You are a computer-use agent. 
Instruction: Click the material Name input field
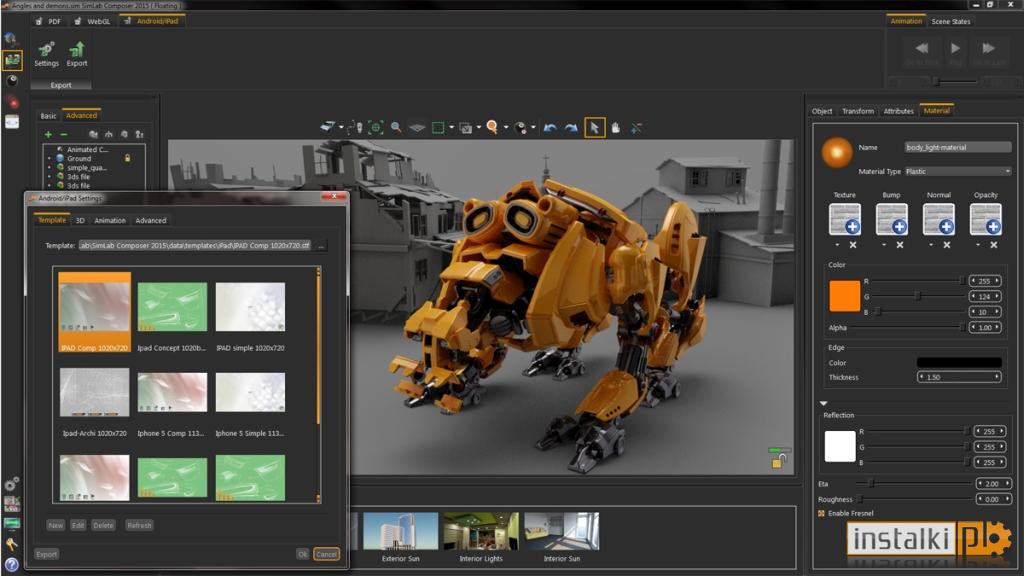click(x=958, y=148)
